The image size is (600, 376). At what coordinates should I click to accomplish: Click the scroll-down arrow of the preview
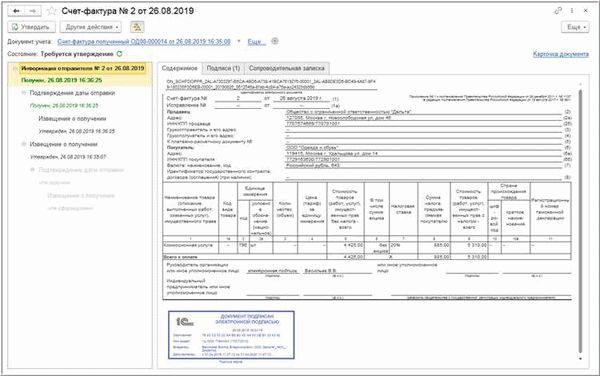(580, 359)
